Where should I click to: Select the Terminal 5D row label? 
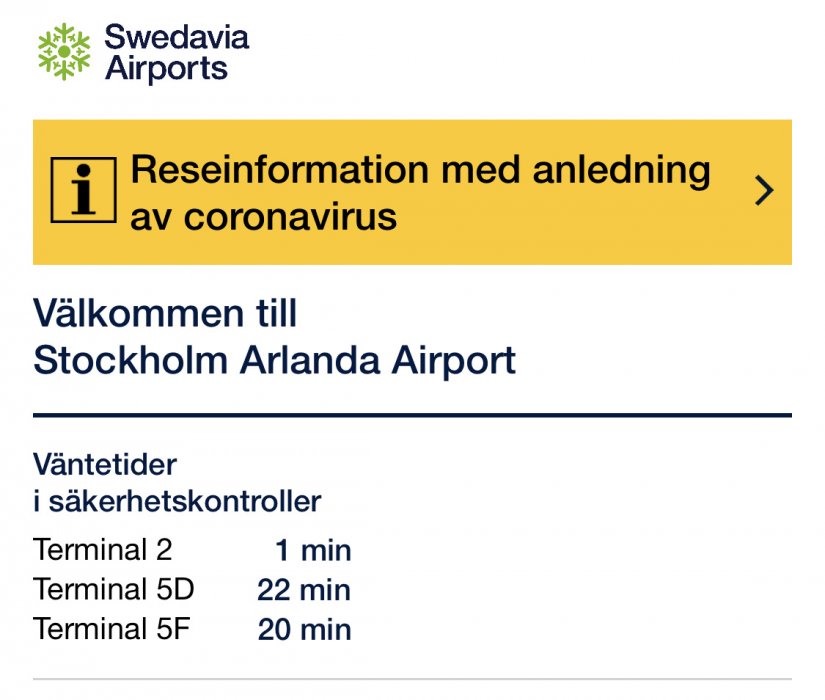pos(114,590)
